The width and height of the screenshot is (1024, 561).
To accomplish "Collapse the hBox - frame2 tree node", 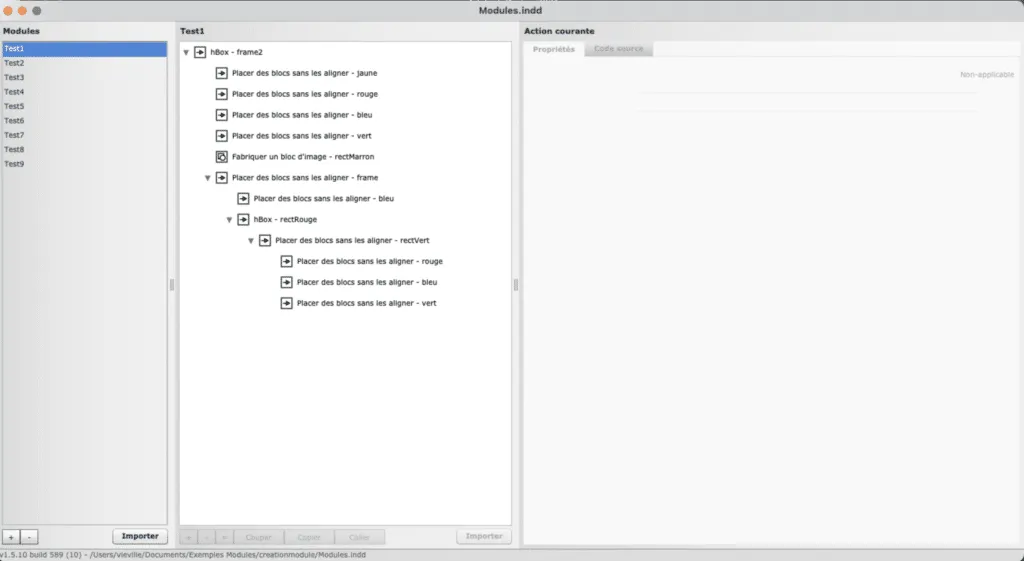I will [186, 52].
